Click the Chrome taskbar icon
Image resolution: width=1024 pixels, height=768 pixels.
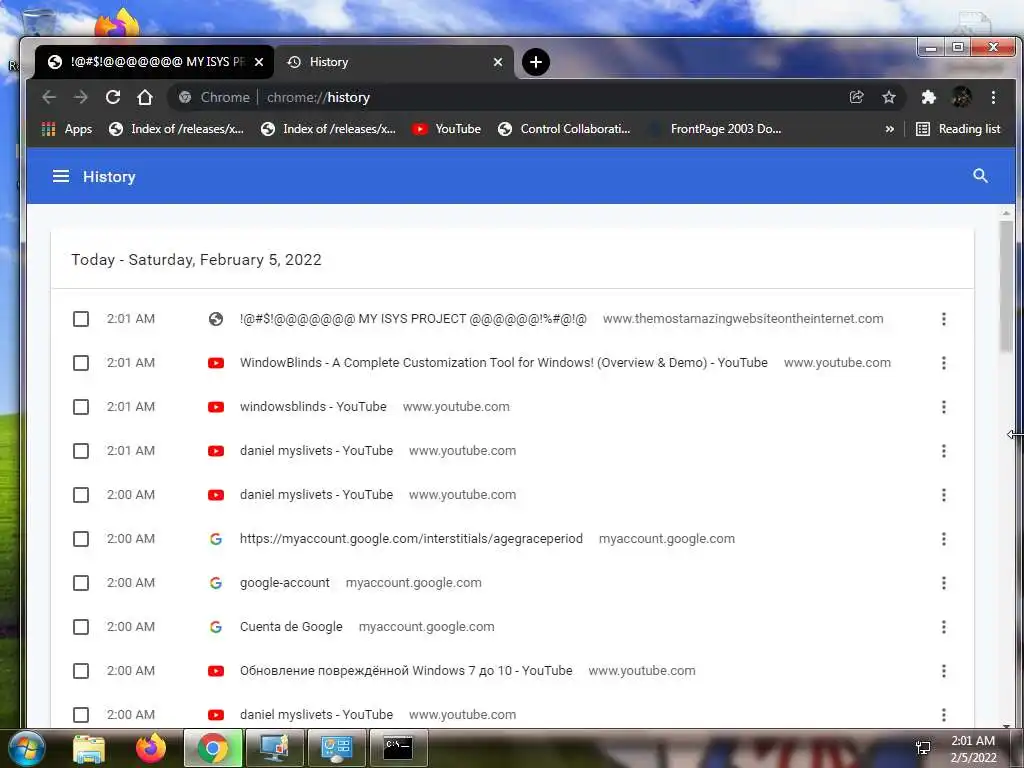213,748
